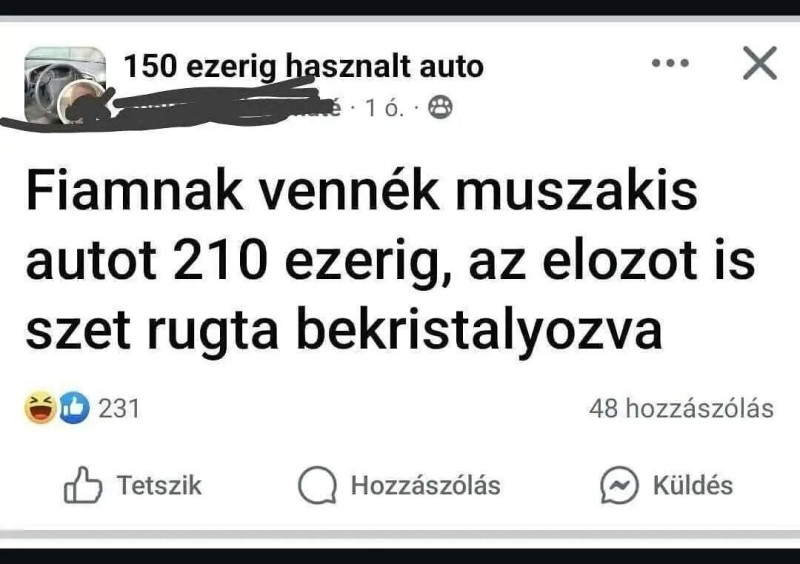This screenshot has height=564, width=800.
Task: Open the three-dot post options menu
Action: point(670,63)
